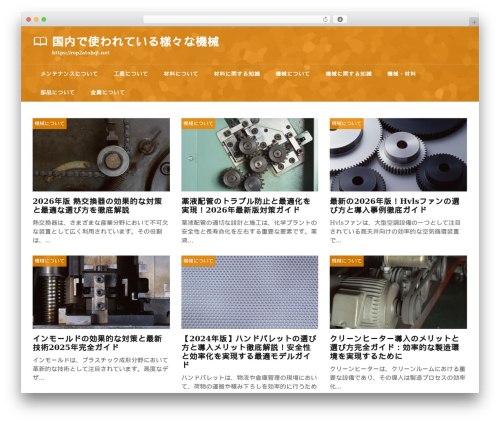Open the クリーンヒーター motor thumbnail
Viewport: 500px width, 423px height.
[x=398, y=292]
